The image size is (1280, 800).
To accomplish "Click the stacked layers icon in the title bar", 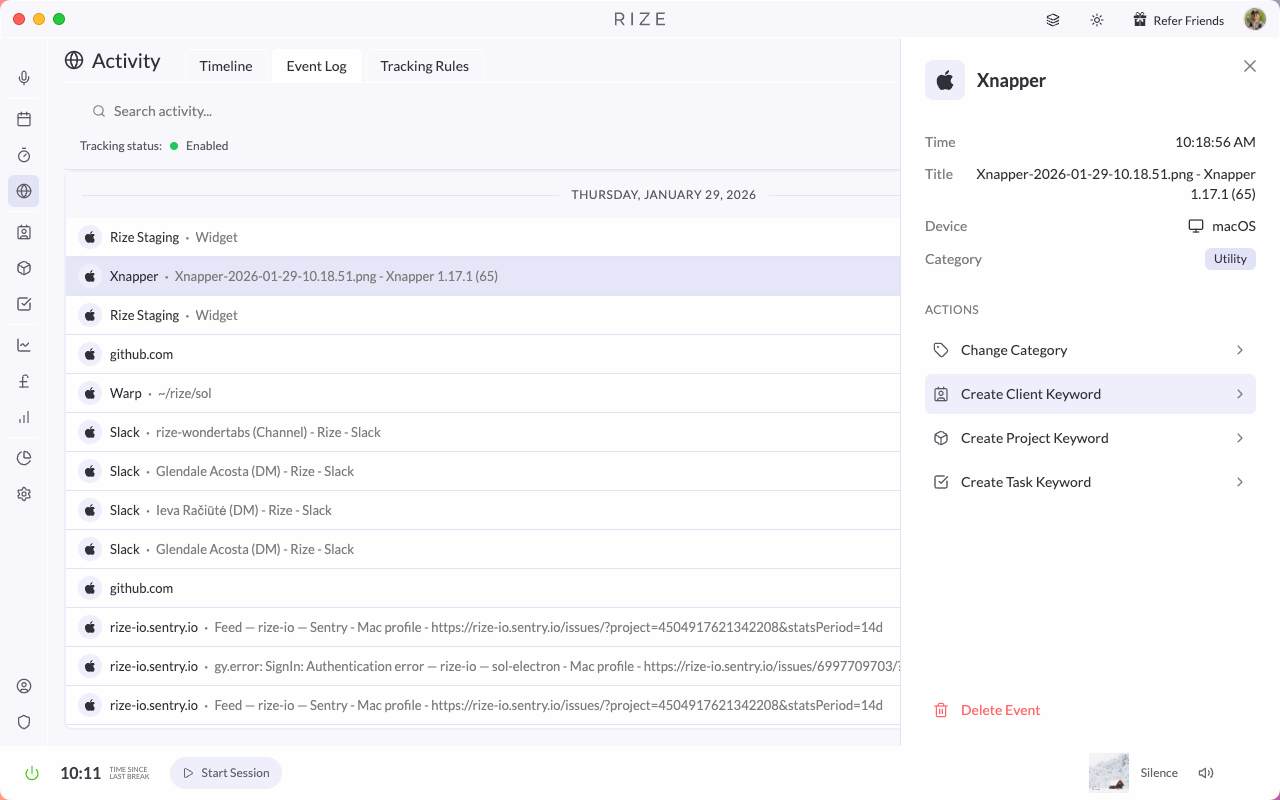I will point(1053,20).
